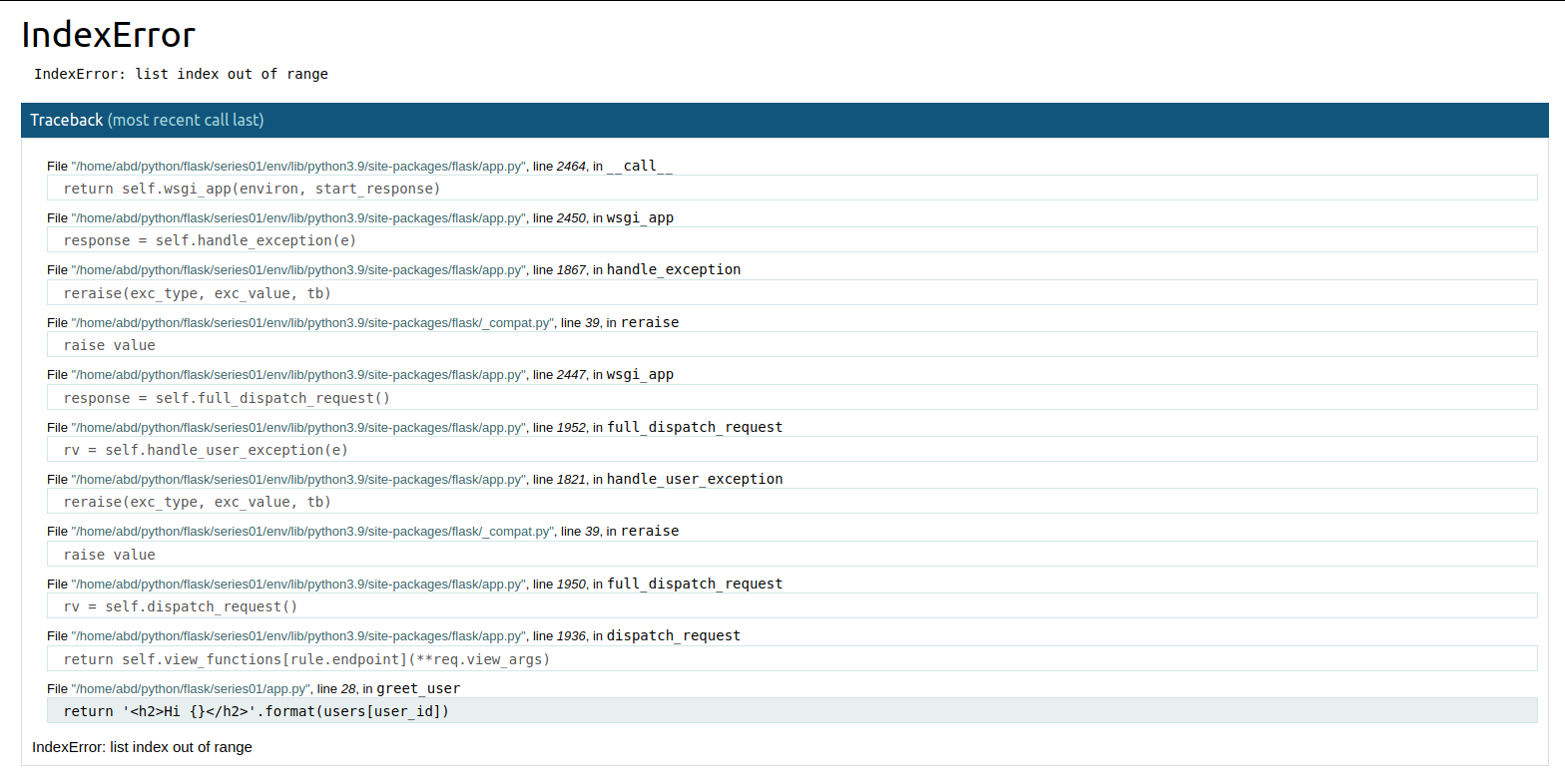Expand code line 'return self.view_functions[rule.endpoint](**req.view_args)'
This screenshot has width=1565, height=784.
(x=791, y=659)
